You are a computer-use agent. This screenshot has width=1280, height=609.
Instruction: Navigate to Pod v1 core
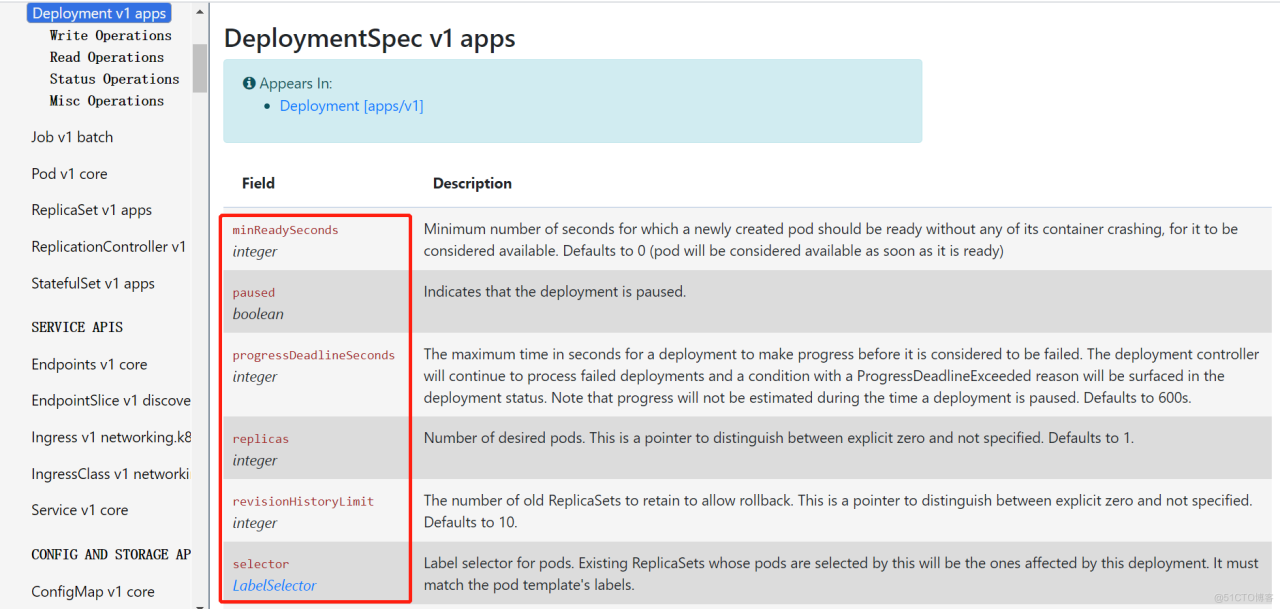coord(69,174)
